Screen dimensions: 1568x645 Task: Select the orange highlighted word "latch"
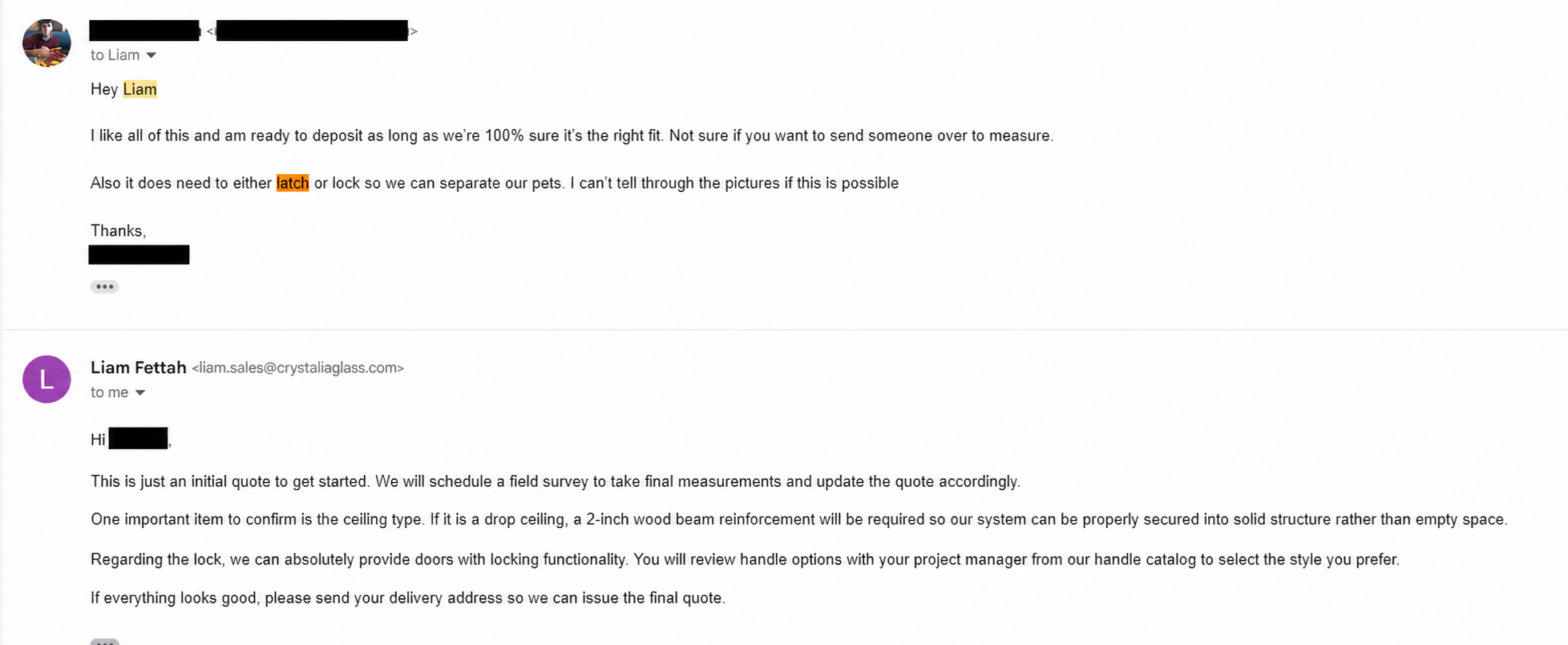click(x=293, y=183)
